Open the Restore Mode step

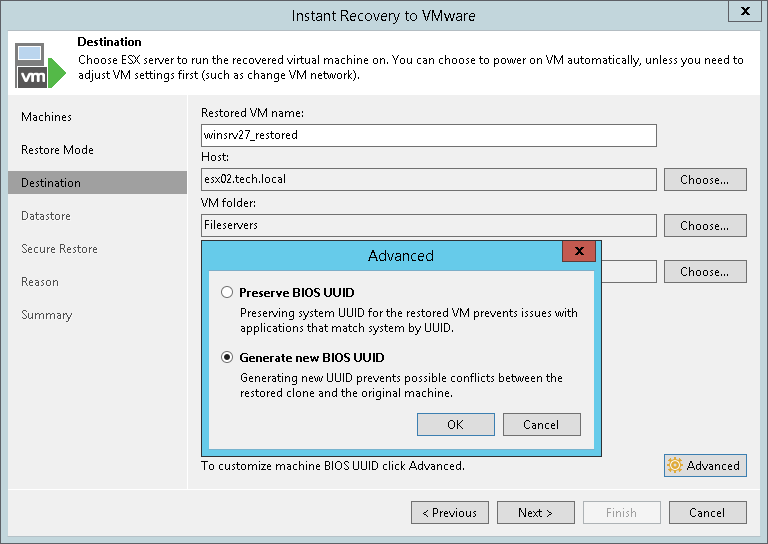coord(57,150)
